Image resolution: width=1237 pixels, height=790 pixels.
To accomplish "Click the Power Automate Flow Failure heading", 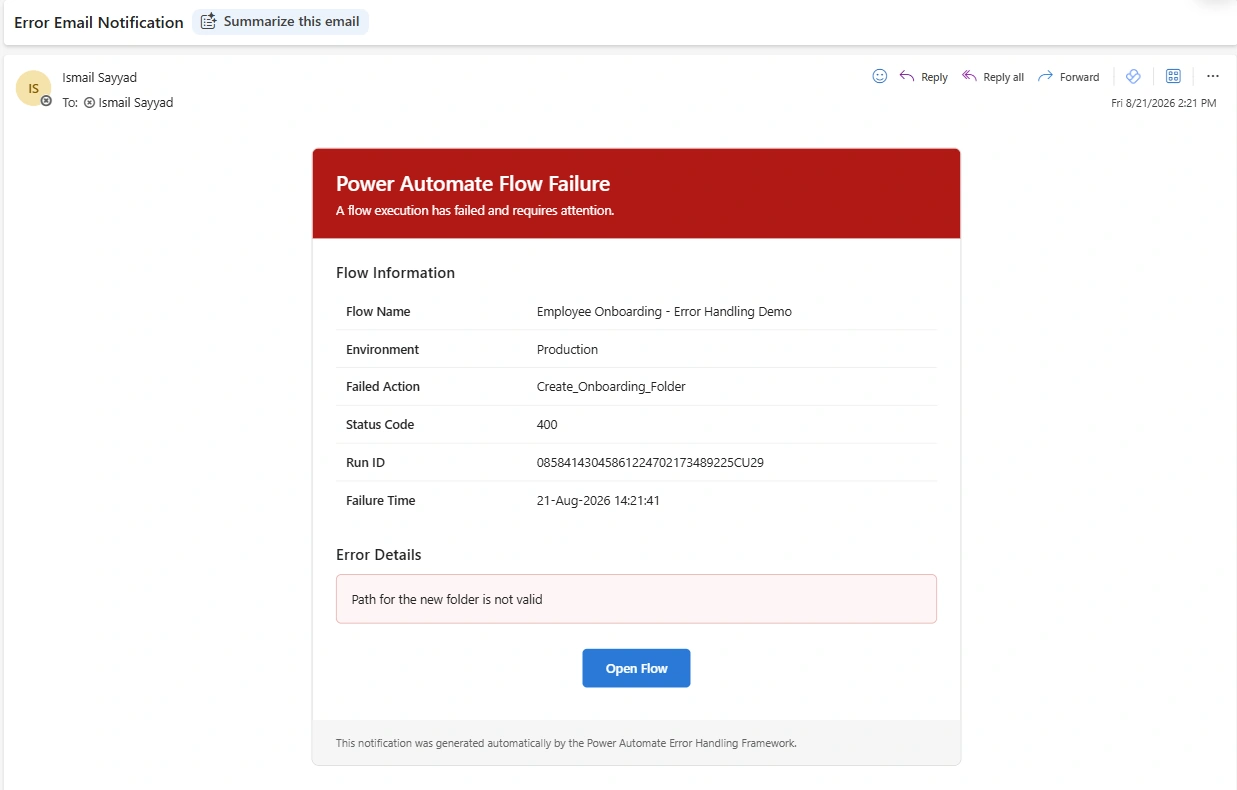I will (473, 184).
